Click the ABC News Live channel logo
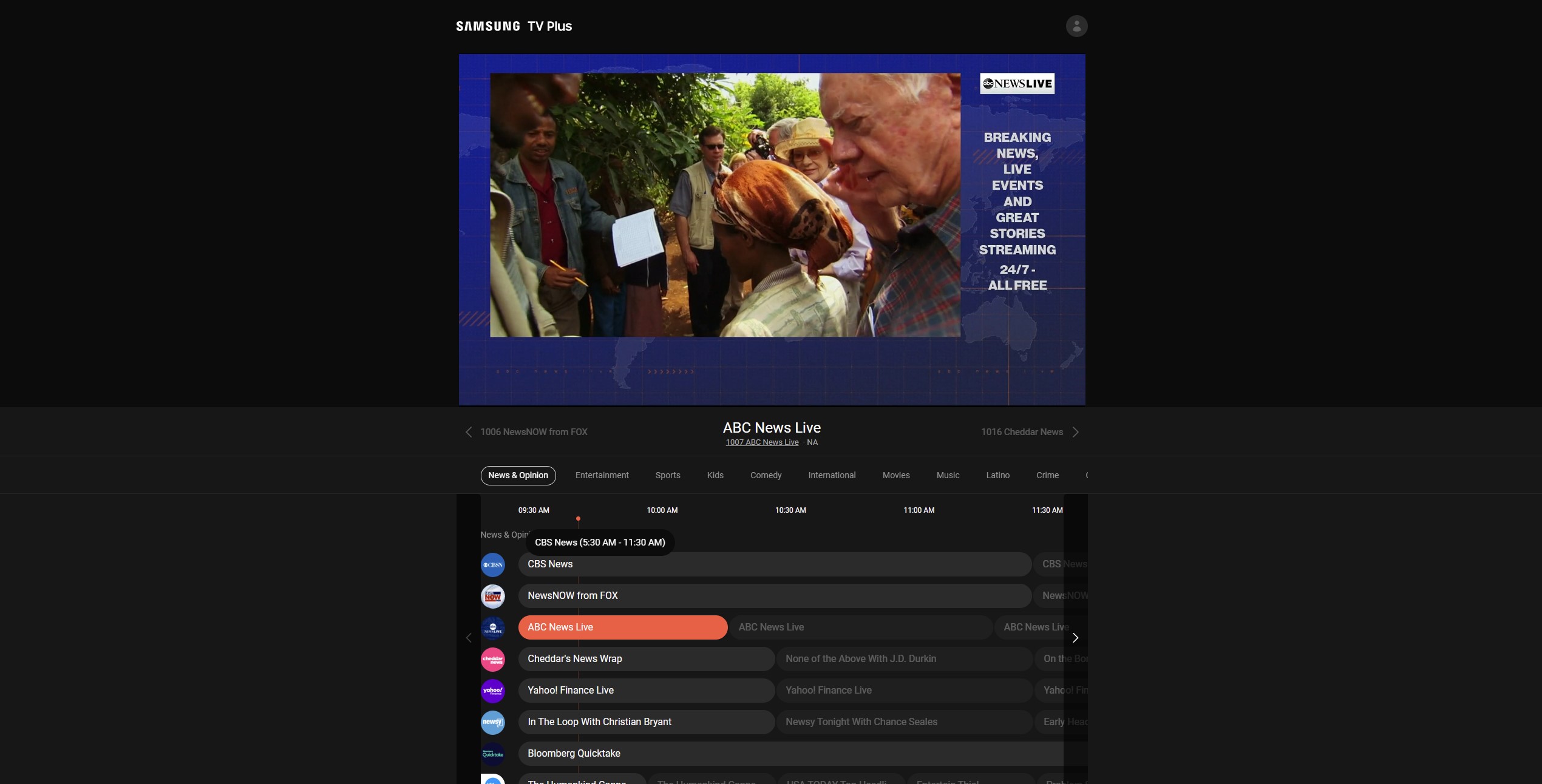Screen dimensions: 1542x784 pos(492,628)
